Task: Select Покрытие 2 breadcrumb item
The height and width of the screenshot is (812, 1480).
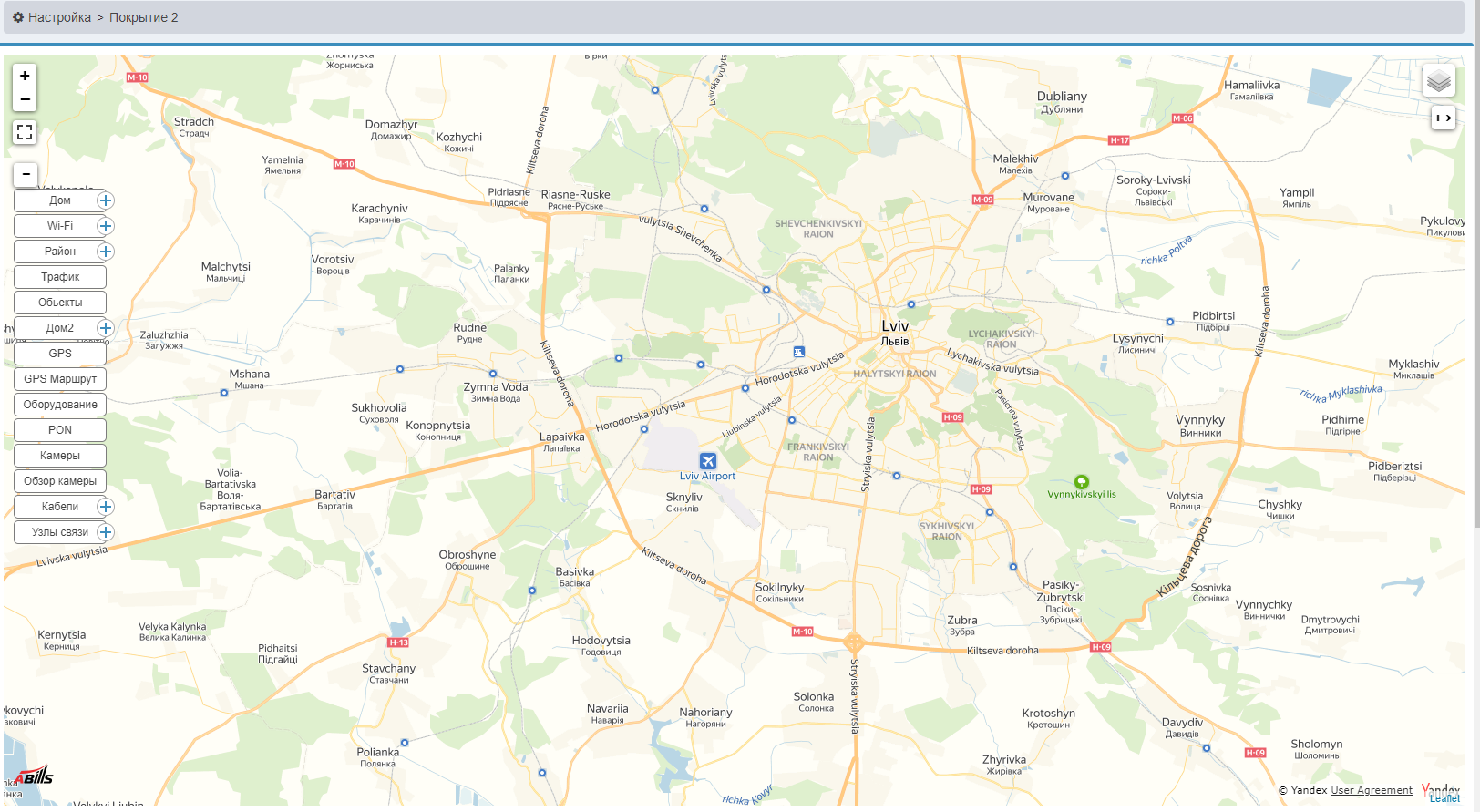Action: coord(144,17)
